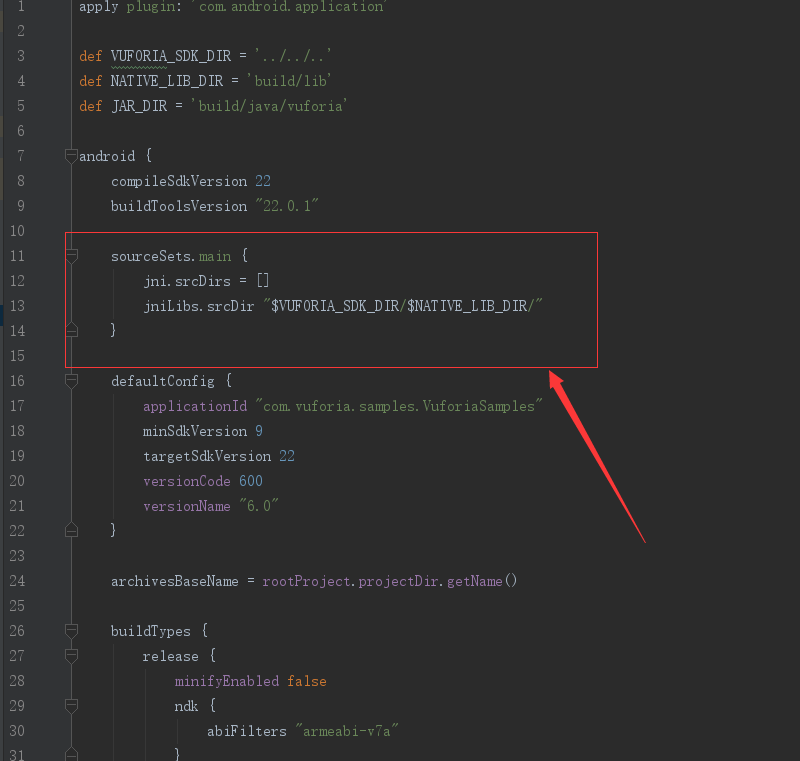Click the targetSdkVersion keyword
800x761 pixels.
point(207,456)
